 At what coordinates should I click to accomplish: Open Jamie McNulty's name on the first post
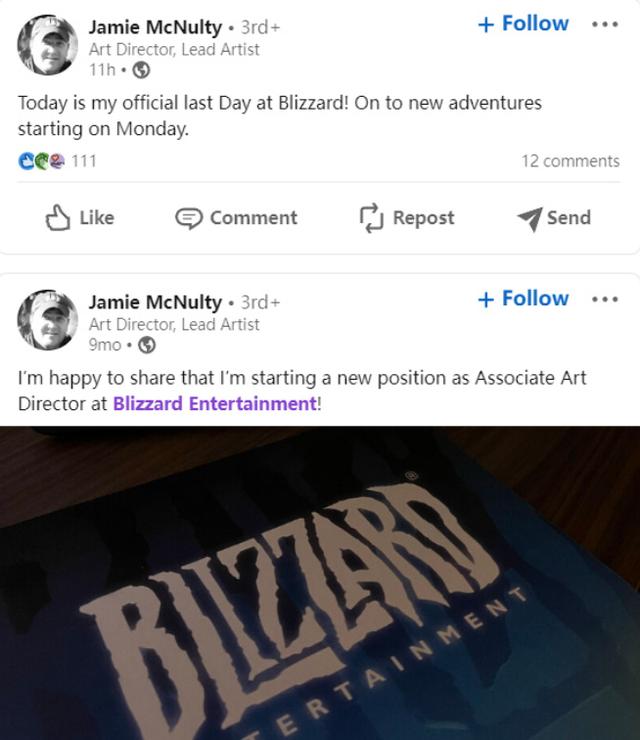click(x=155, y=27)
